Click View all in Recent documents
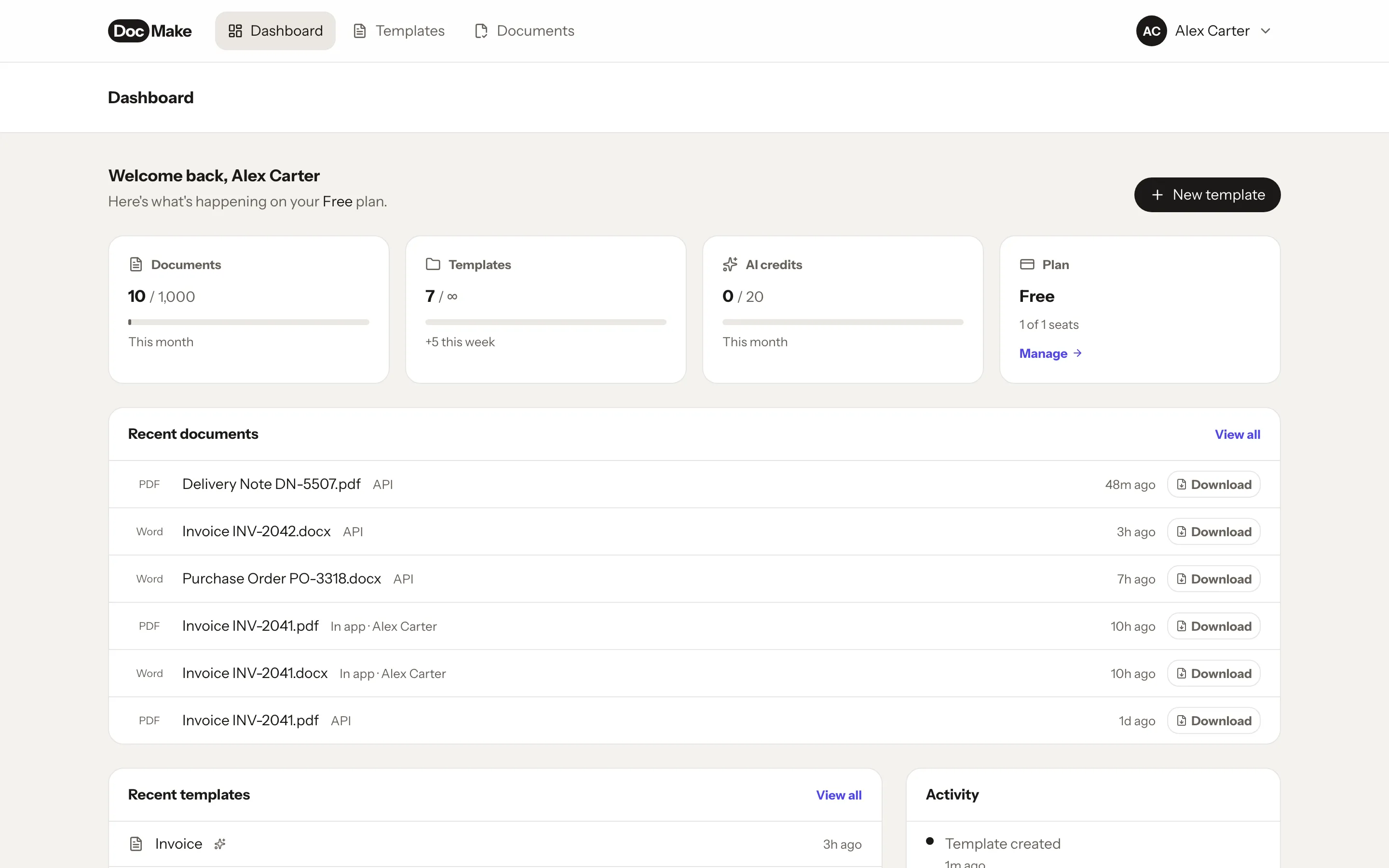 click(1238, 434)
